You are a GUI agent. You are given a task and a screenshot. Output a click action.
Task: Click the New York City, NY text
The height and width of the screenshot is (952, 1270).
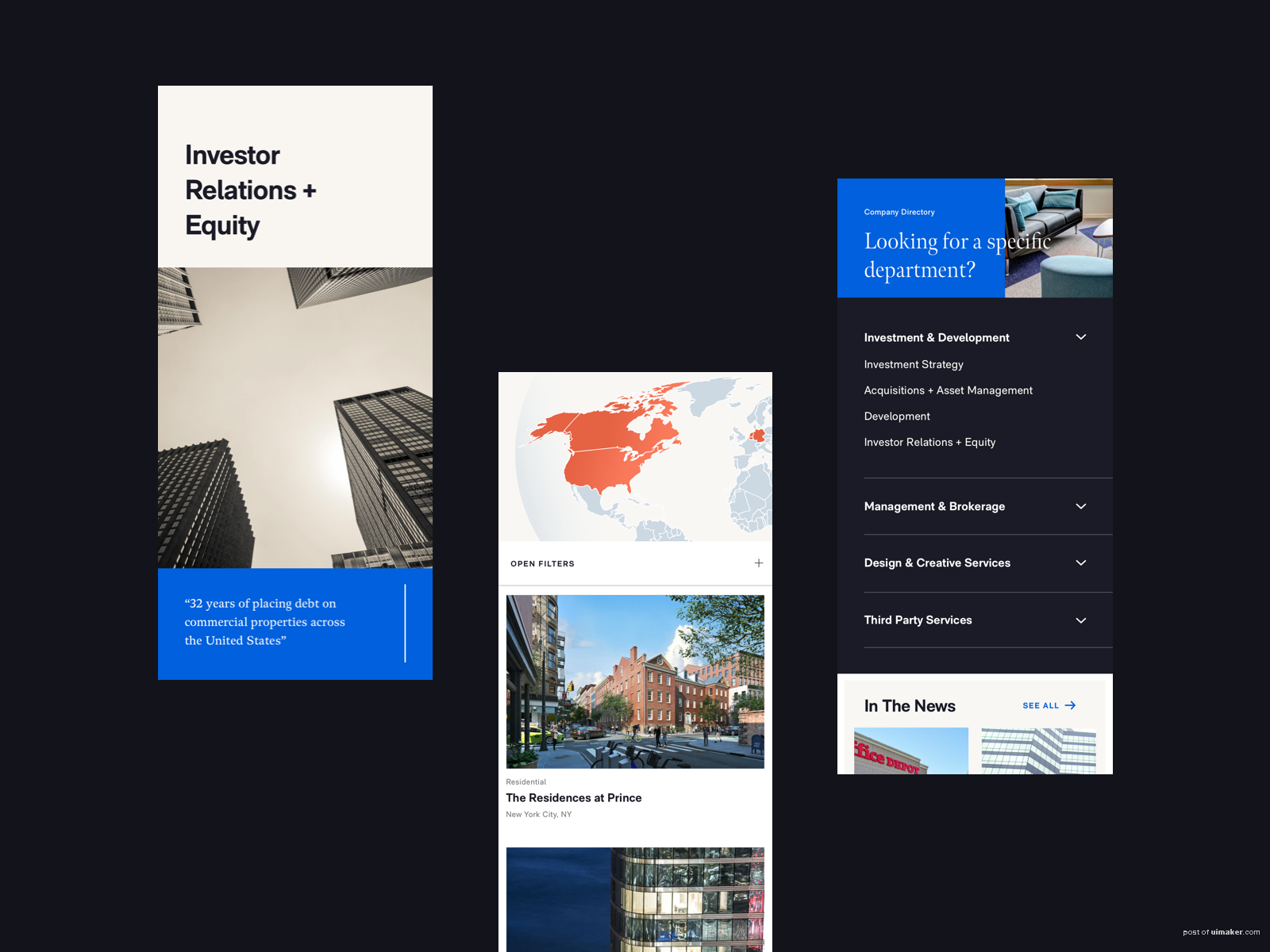pos(538,815)
